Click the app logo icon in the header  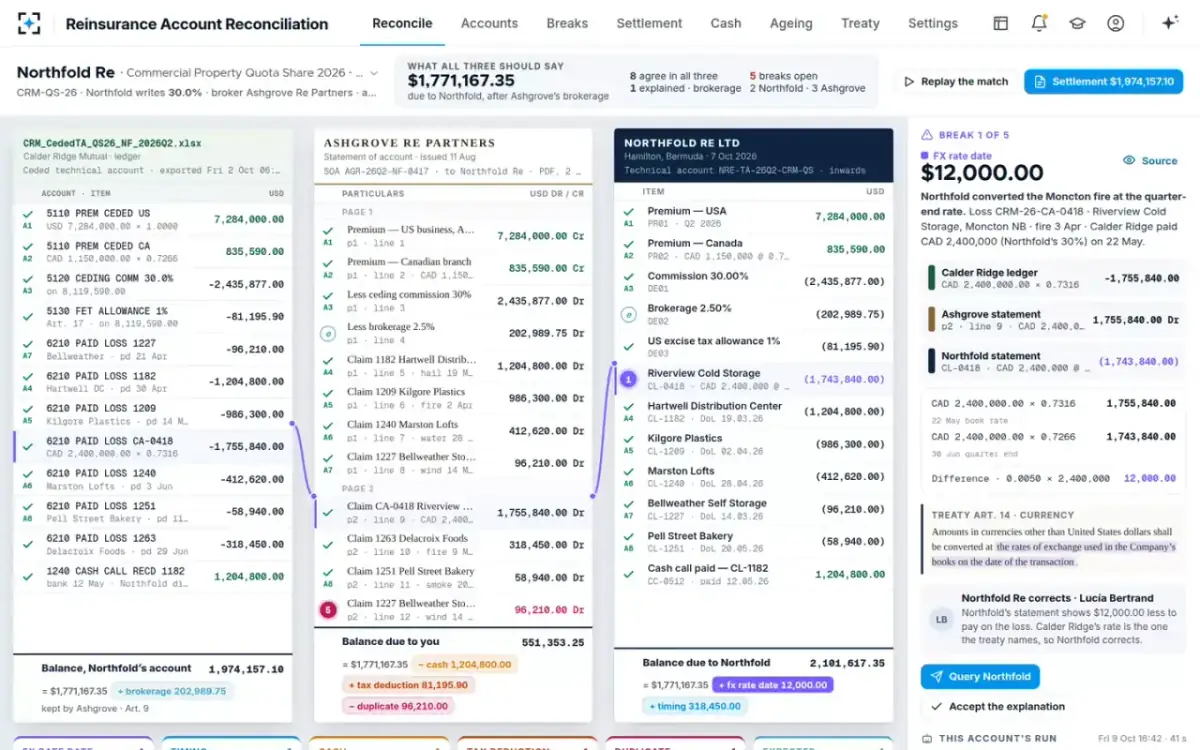tap(29, 23)
